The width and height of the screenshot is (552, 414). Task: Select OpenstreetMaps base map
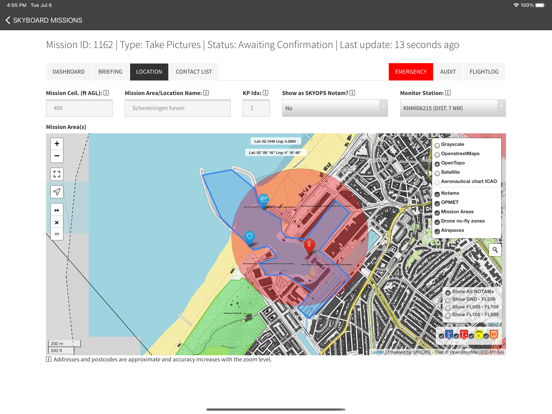pyautogui.click(x=437, y=154)
